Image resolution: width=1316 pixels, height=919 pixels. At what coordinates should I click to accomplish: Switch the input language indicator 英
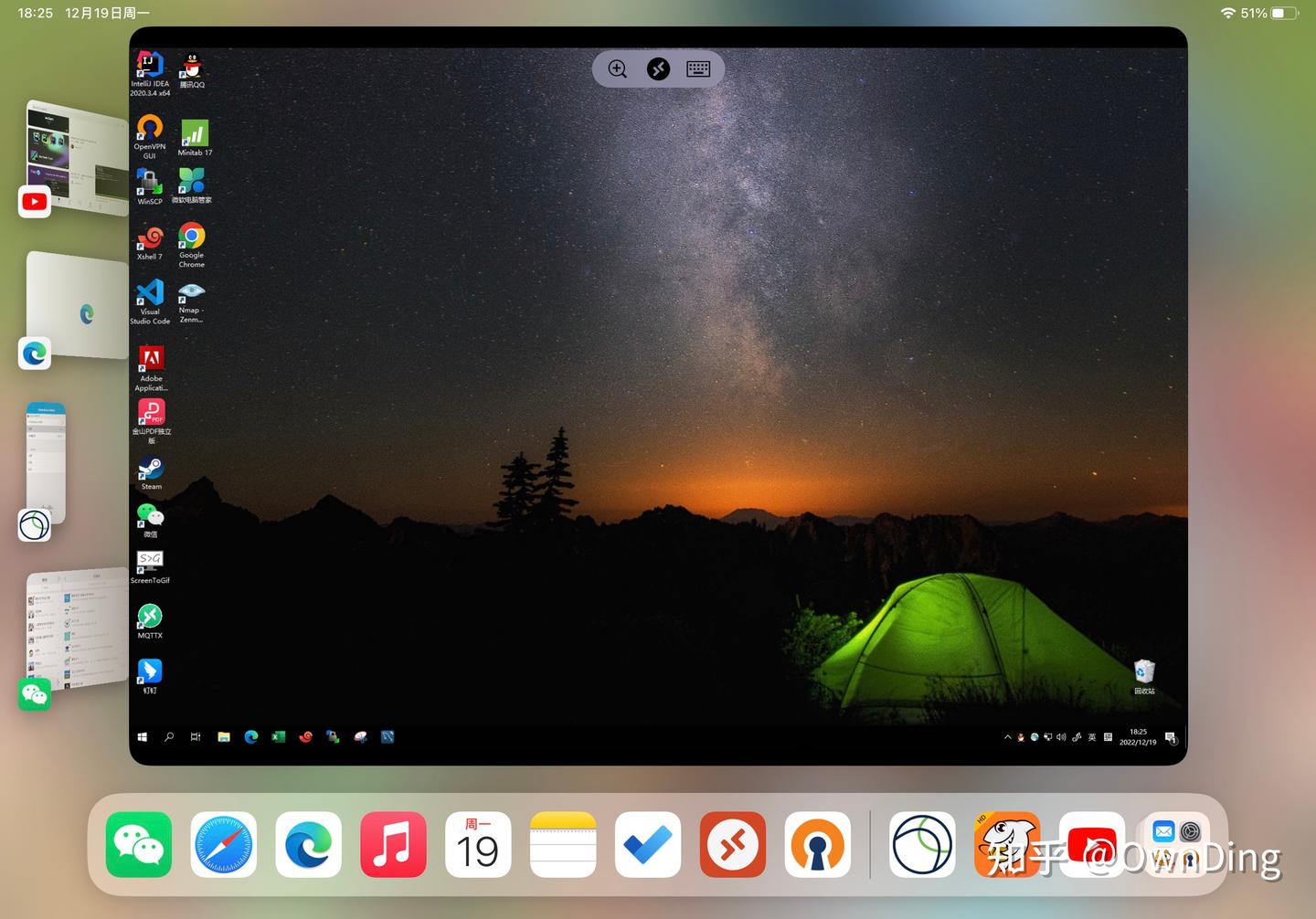tap(1092, 737)
